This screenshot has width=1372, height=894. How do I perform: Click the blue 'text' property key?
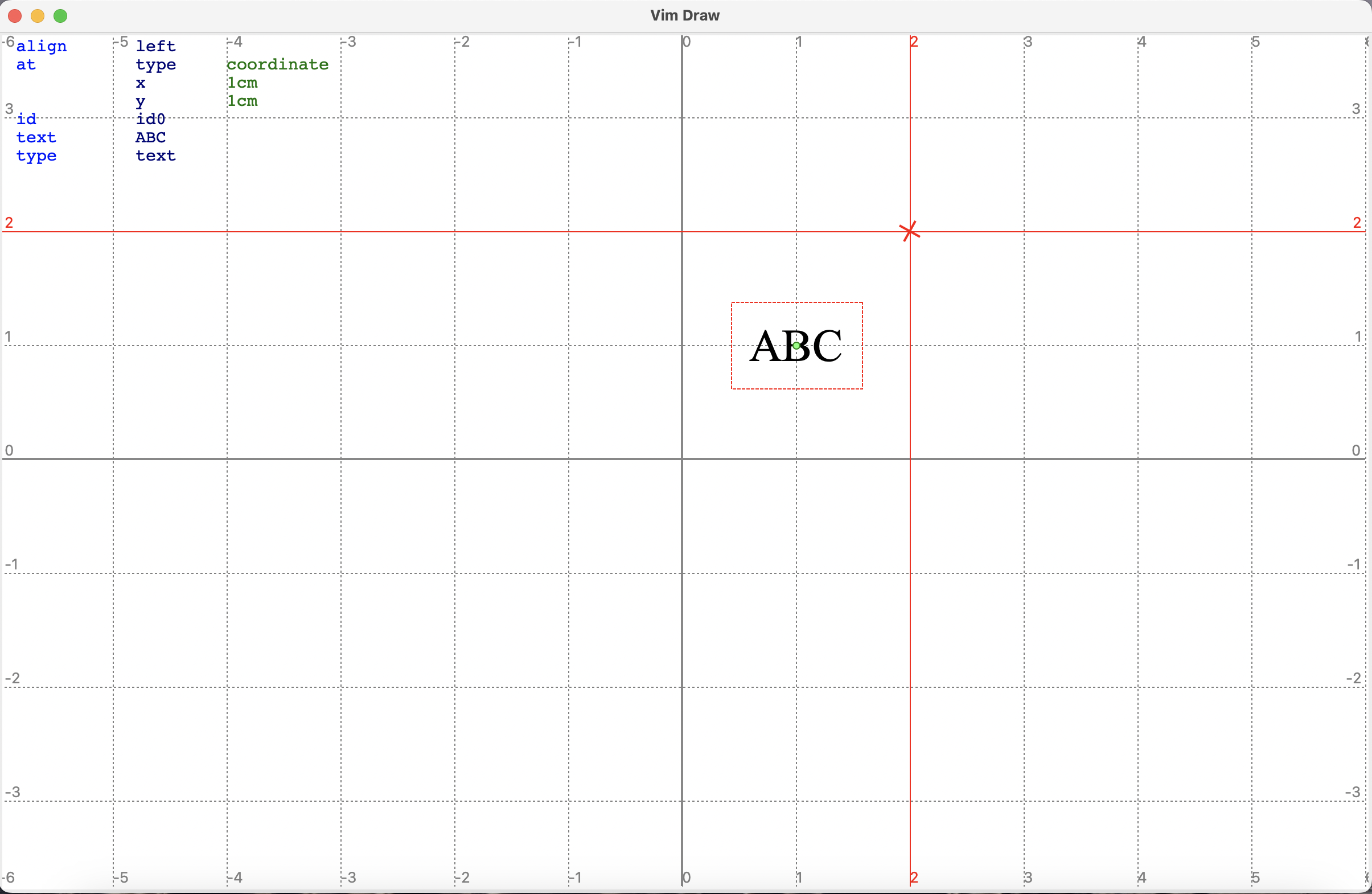click(36, 138)
